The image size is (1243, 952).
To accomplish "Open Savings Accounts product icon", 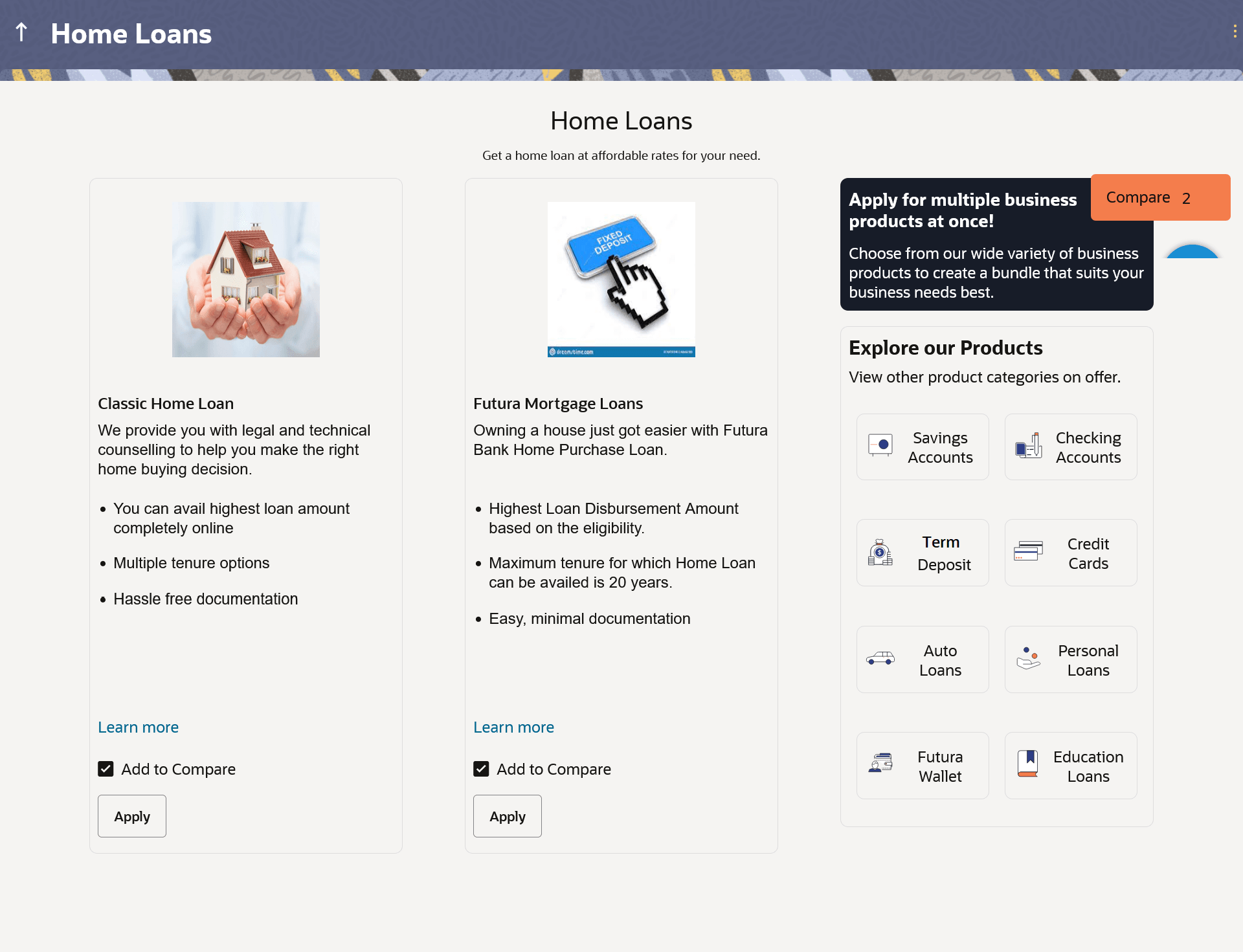I will coord(880,446).
